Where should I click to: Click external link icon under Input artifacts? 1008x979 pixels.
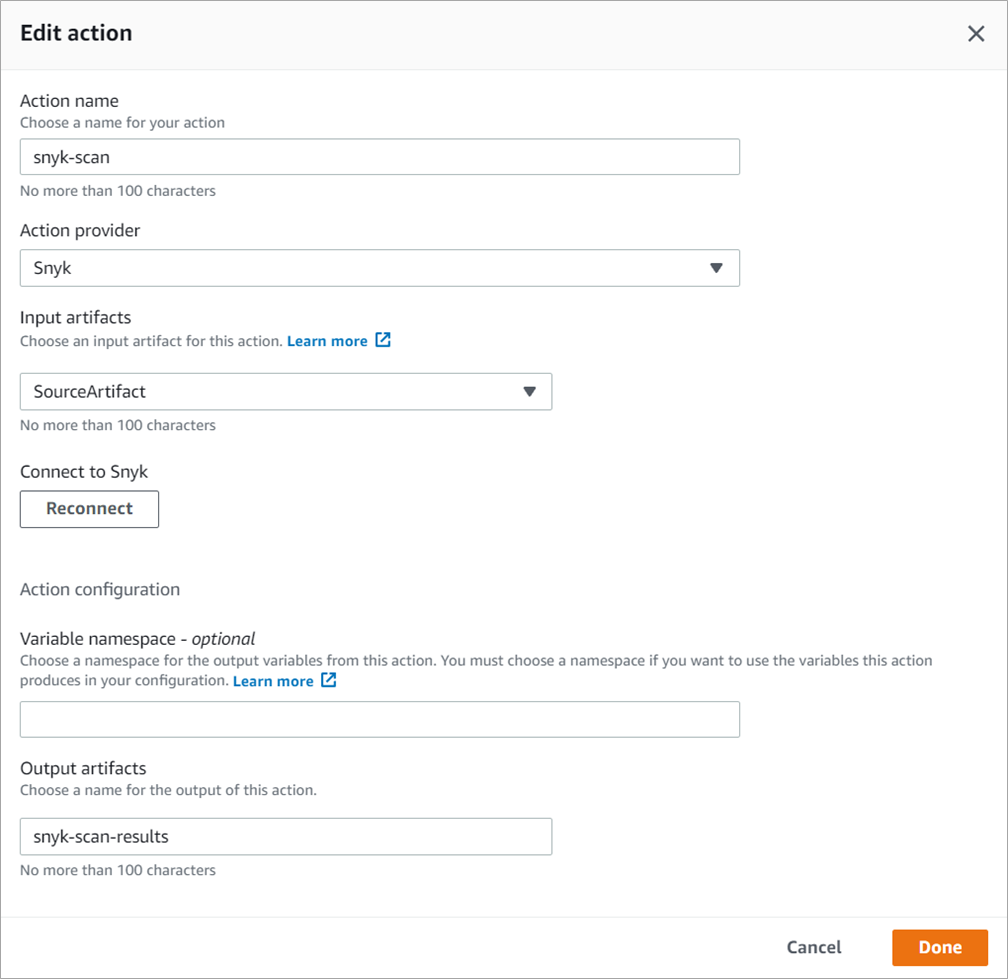point(383,340)
